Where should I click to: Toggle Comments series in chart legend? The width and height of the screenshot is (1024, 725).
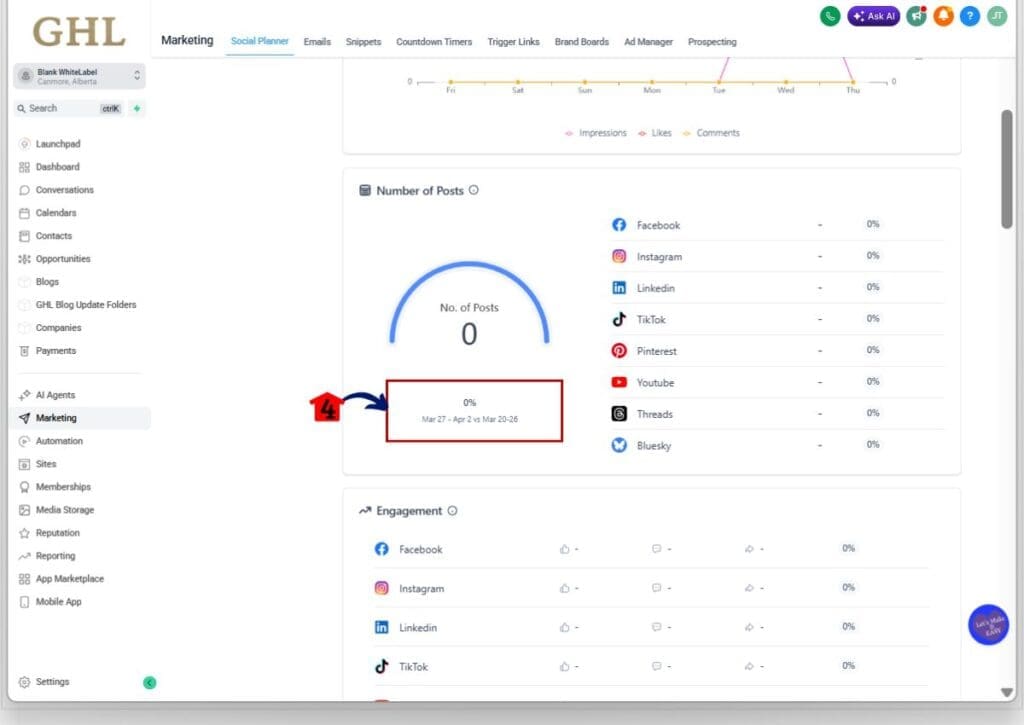click(x=711, y=133)
